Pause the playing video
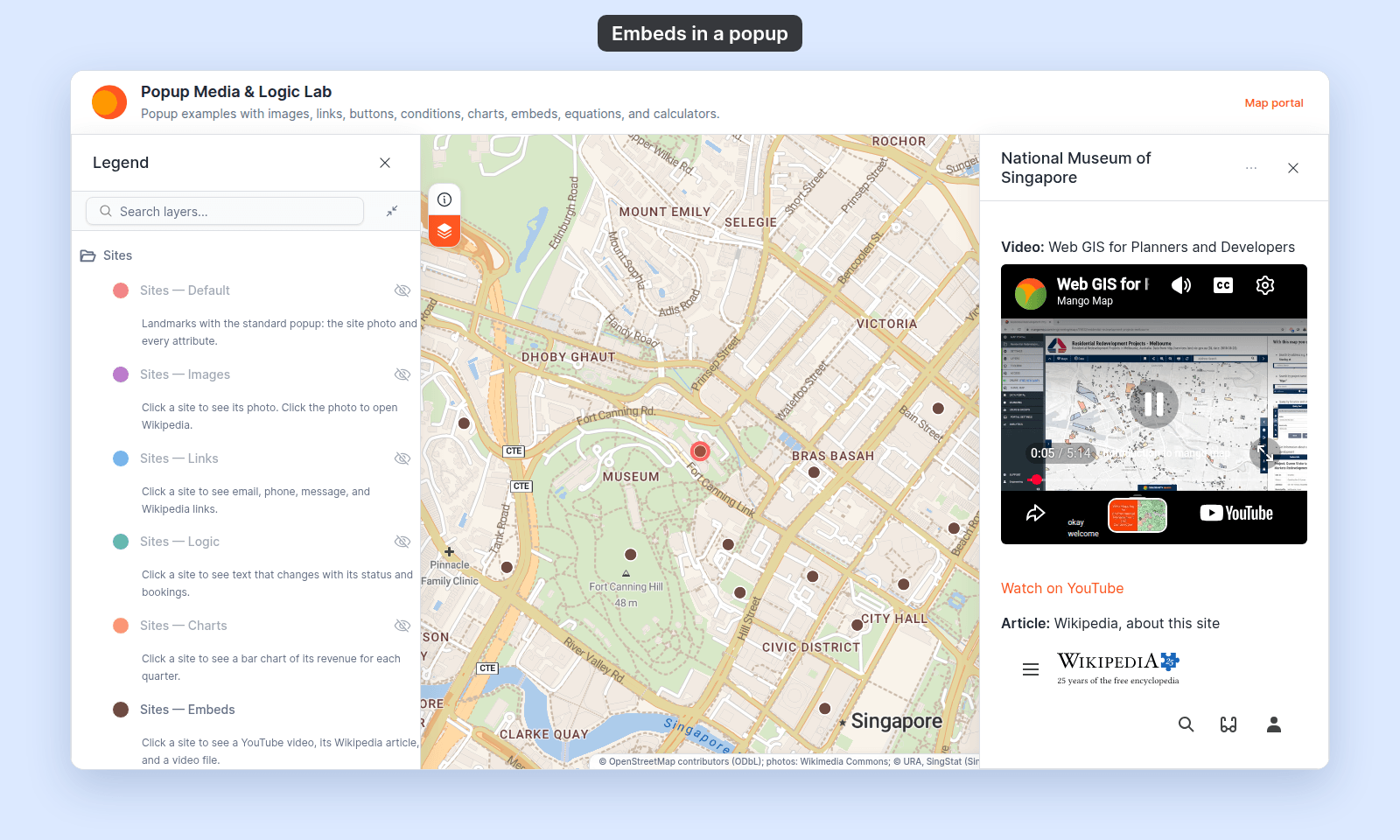 click(x=1154, y=404)
